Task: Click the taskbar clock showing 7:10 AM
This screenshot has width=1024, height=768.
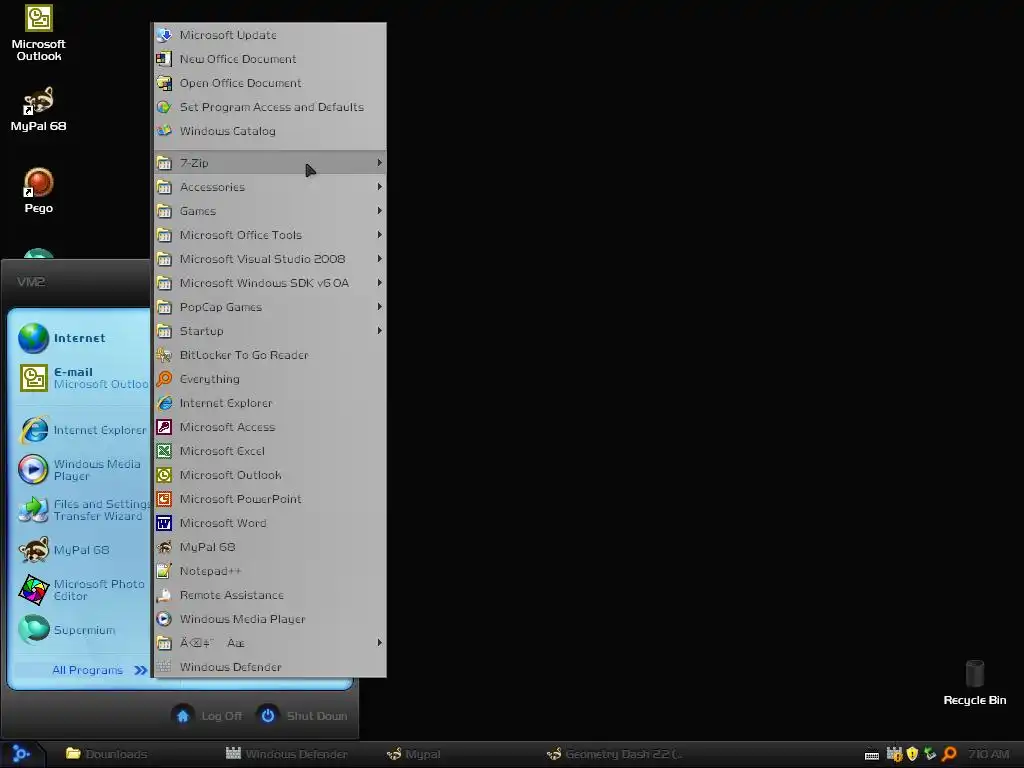Action: point(989,754)
